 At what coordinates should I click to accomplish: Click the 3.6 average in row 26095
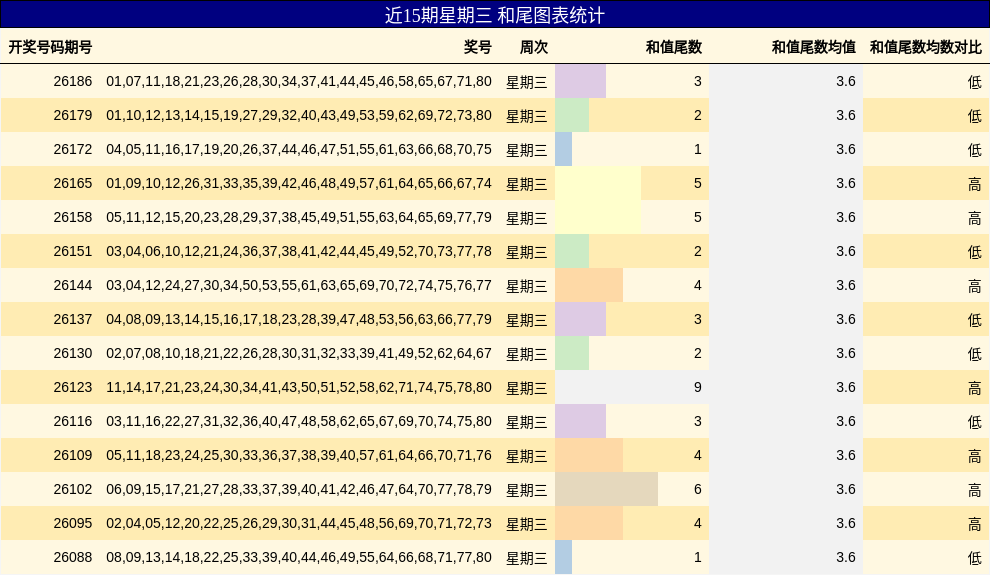[x=846, y=525]
